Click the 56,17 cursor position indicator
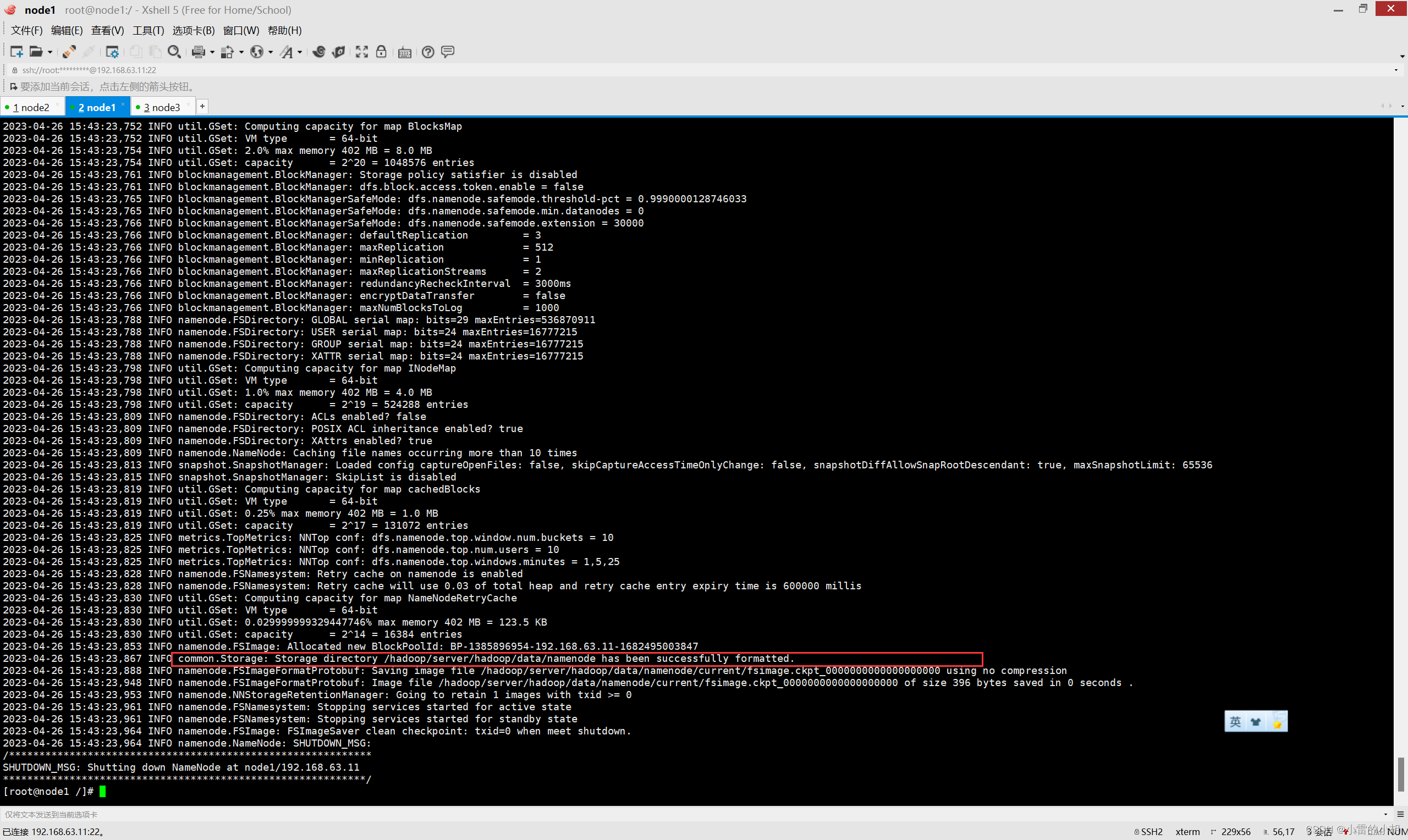 click(1278, 832)
